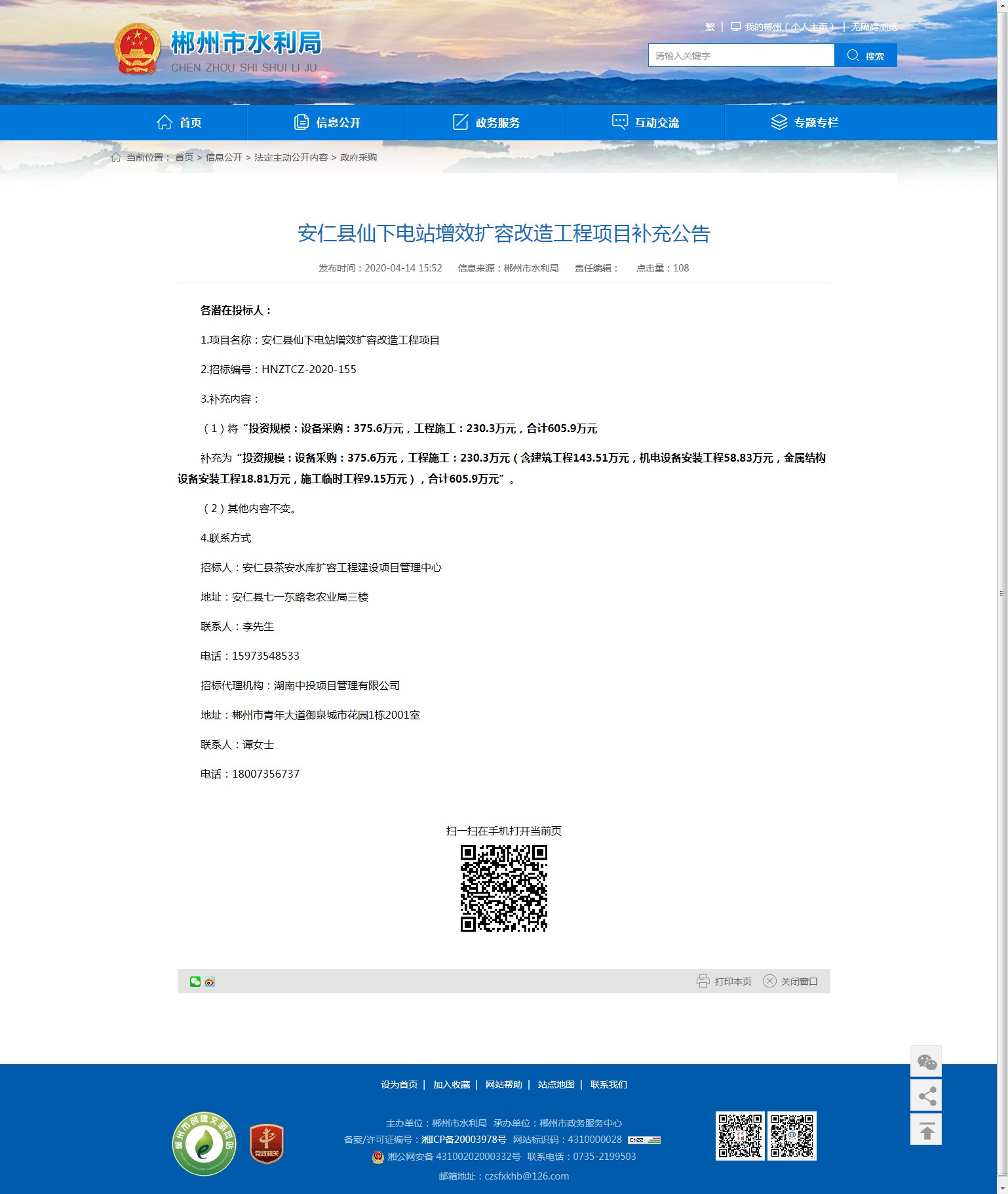The height and width of the screenshot is (1194, 1008).
Task: Open 我的郴州(个人主页) link
Action: pyautogui.click(x=789, y=27)
